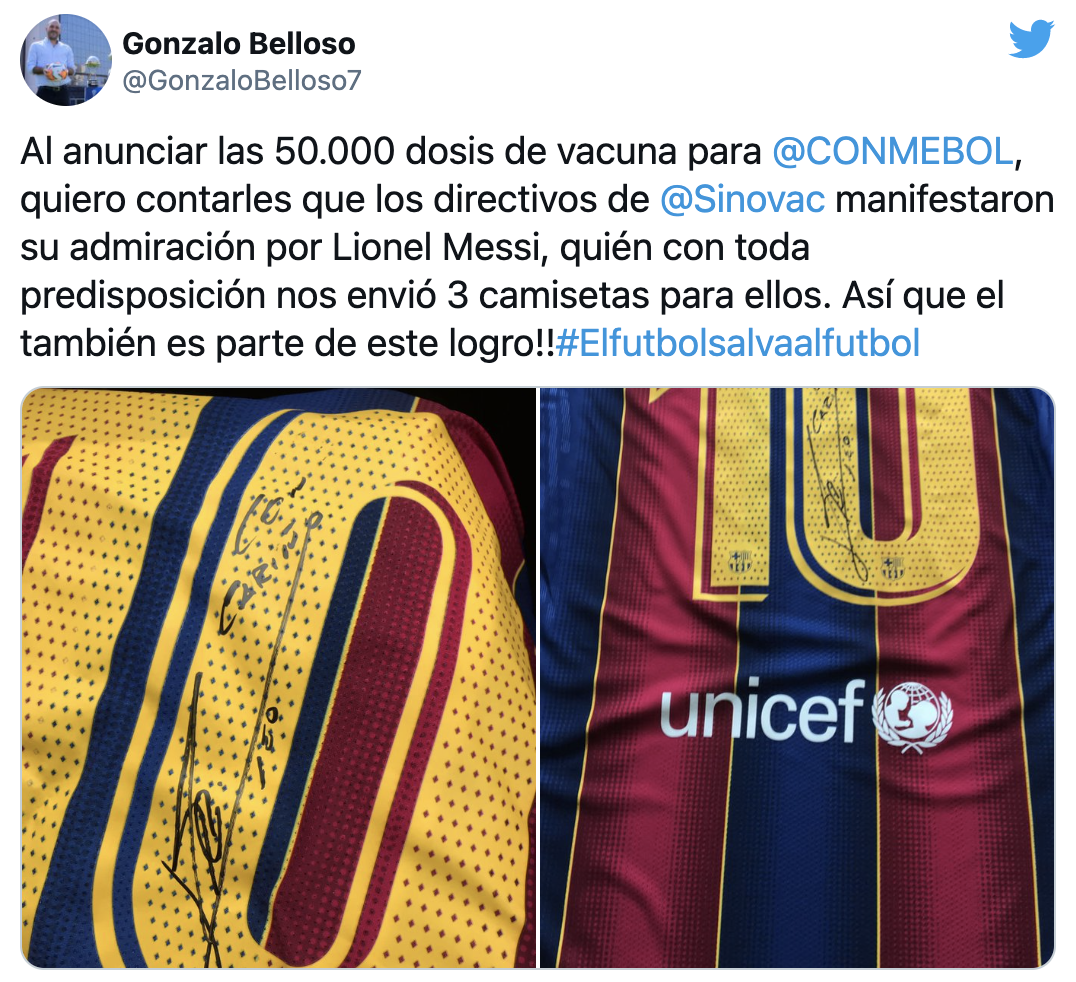Open the @CONMEBOL mention link
The width and height of the screenshot is (1076, 982).
893,152
